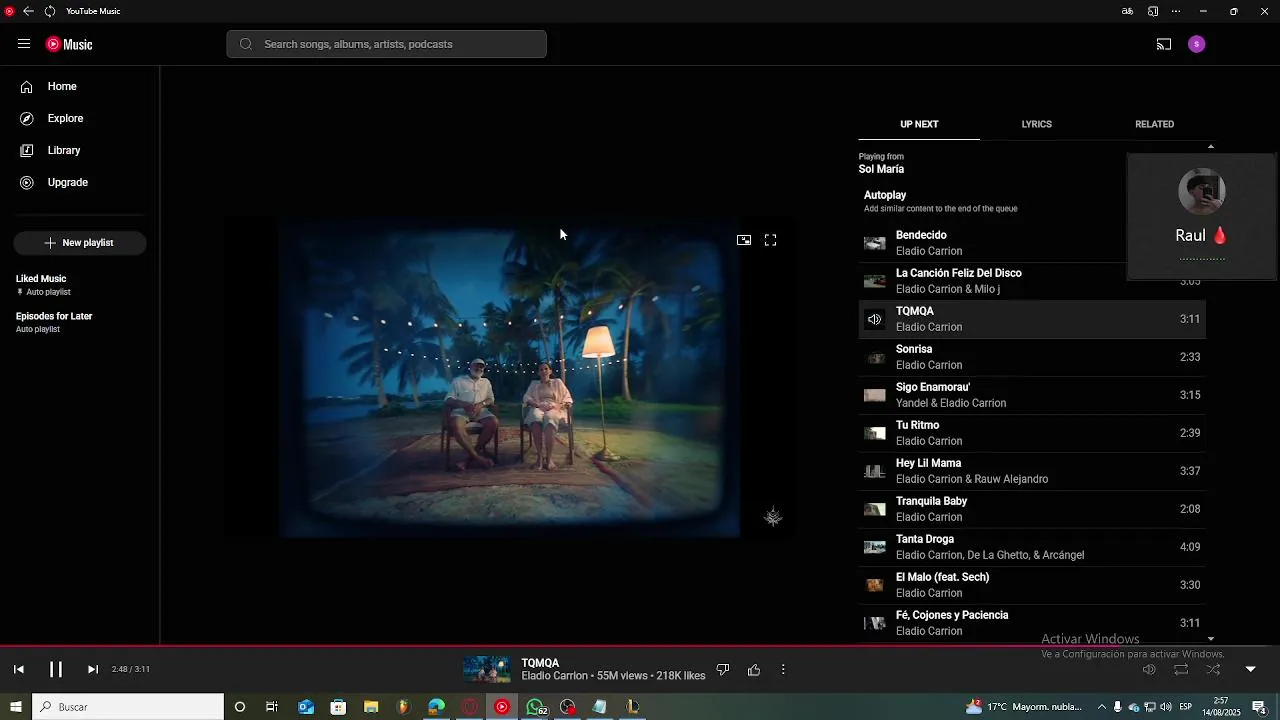Open the player bar more actions menu
The height and width of the screenshot is (720, 1280).
click(783, 670)
